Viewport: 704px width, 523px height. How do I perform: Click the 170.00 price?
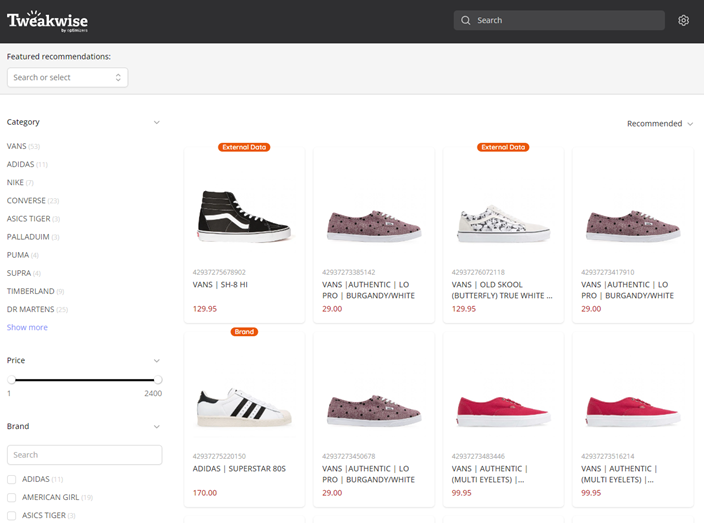point(205,493)
